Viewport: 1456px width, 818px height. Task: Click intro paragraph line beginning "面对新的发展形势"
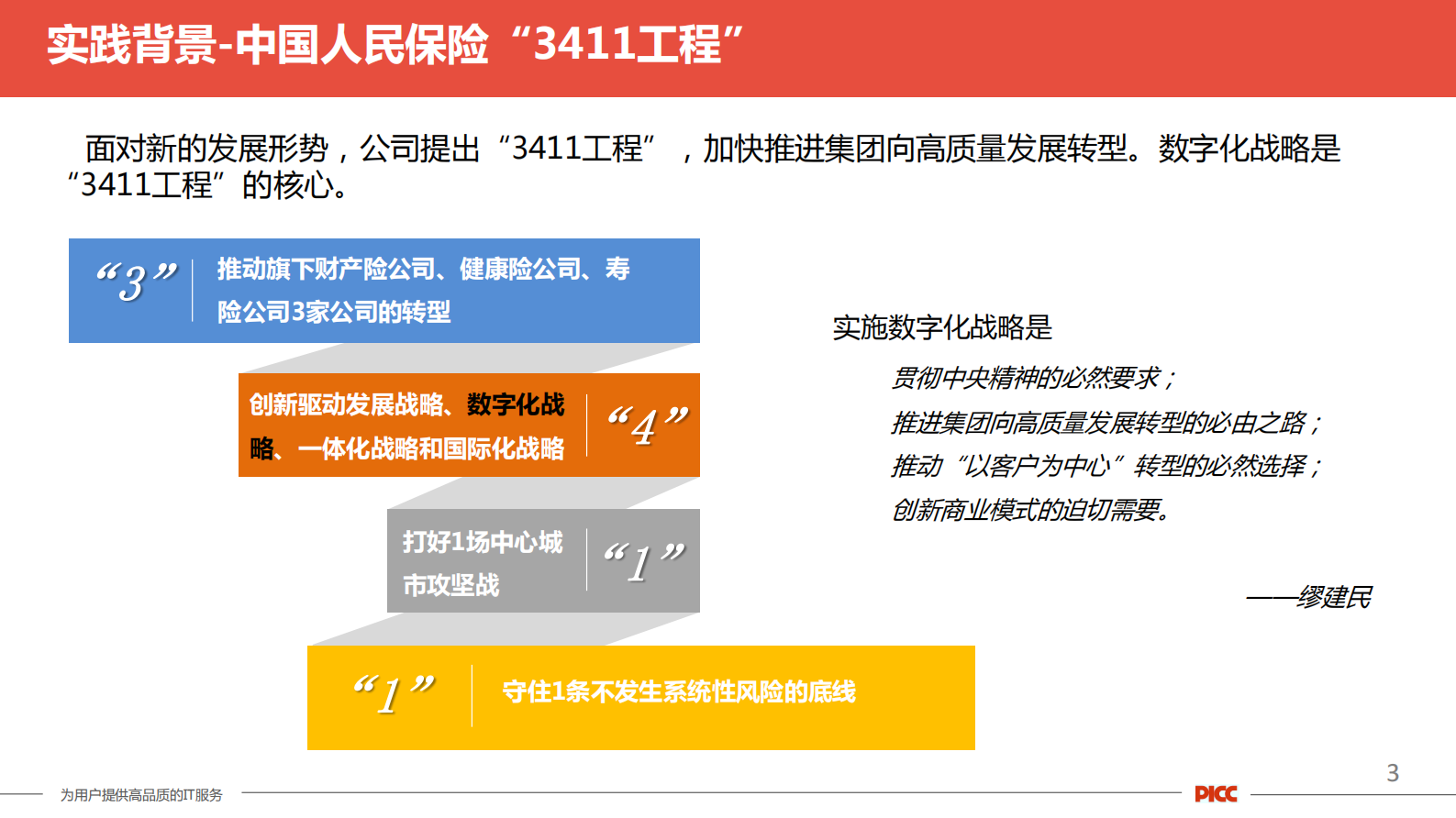click(713, 149)
